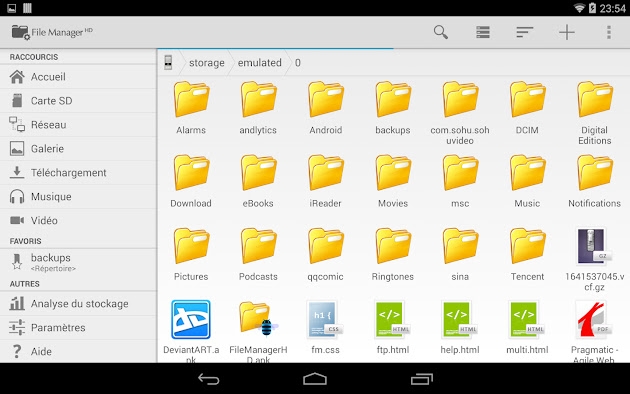The image size is (630, 394).
Task: Select breadcrumb segment 0
Action: [298, 63]
